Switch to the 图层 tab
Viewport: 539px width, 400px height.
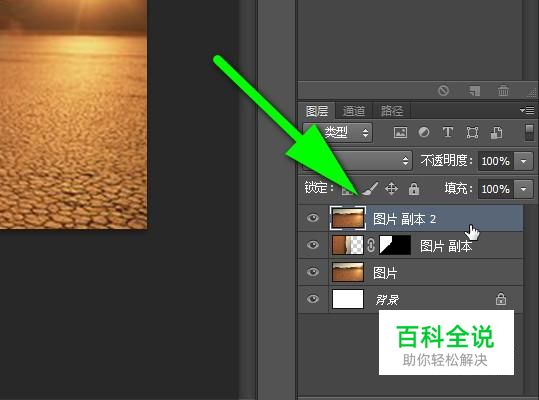pyautogui.click(x=317, y=111)
